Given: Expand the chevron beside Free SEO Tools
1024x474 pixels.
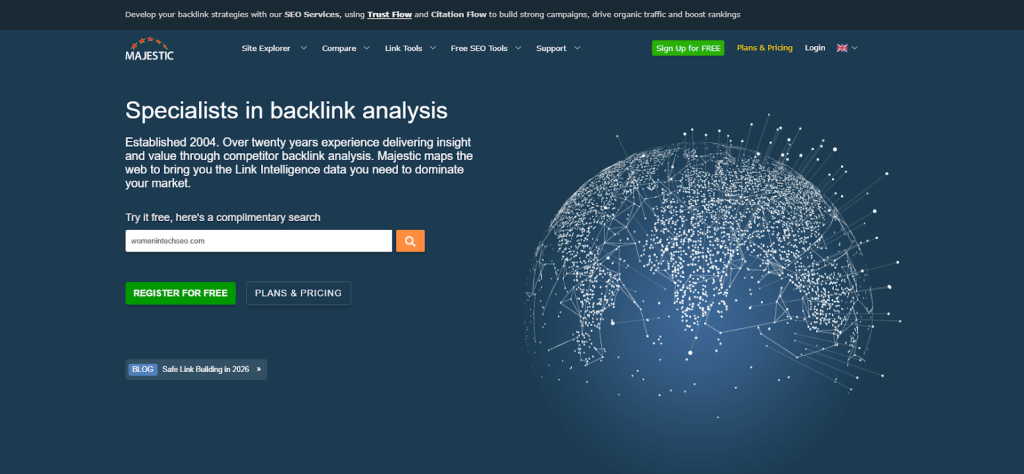Looking at the screenshot, I should 518,48.
